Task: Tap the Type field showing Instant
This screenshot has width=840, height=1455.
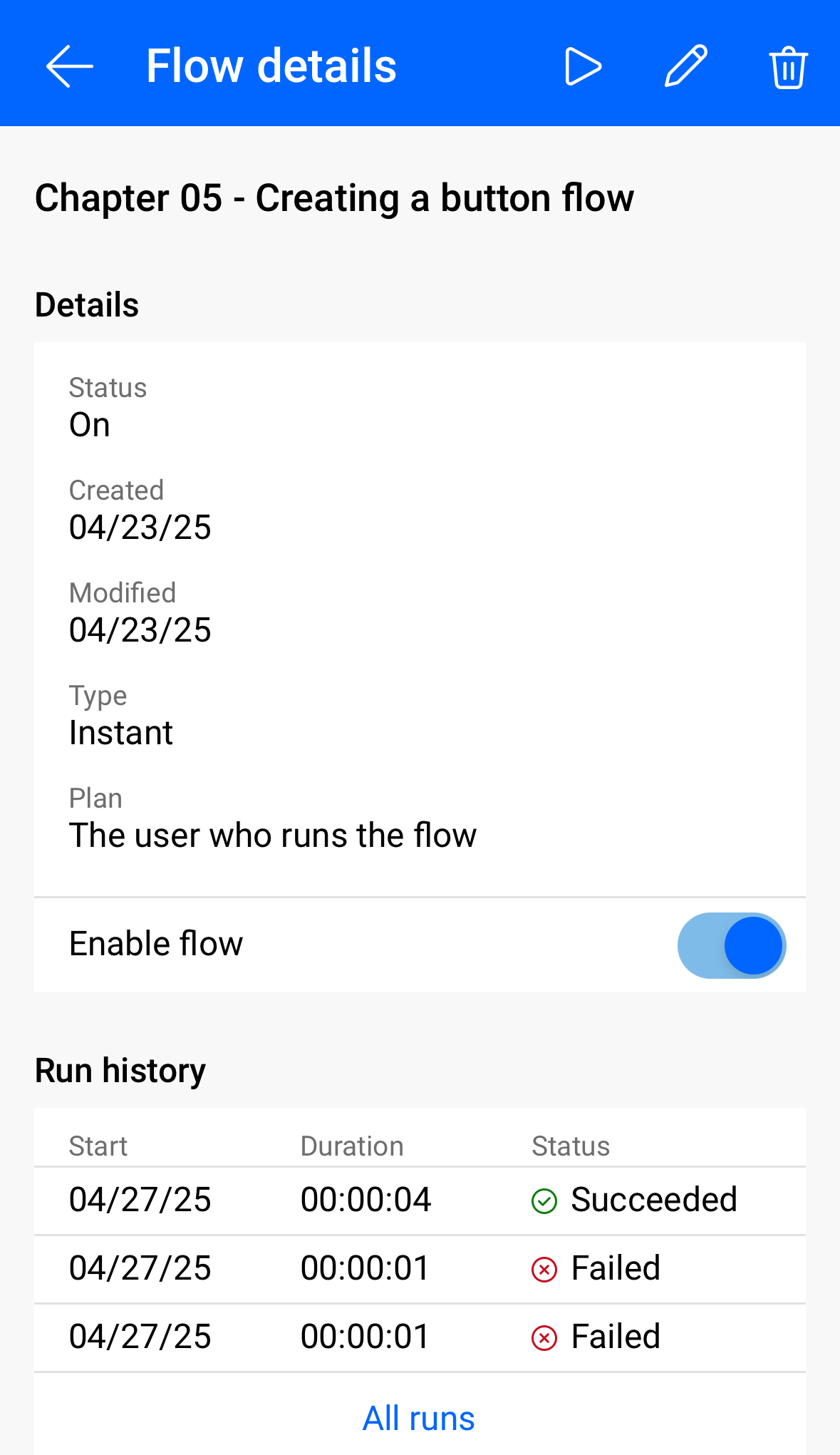Action: [x=121, y=733]
